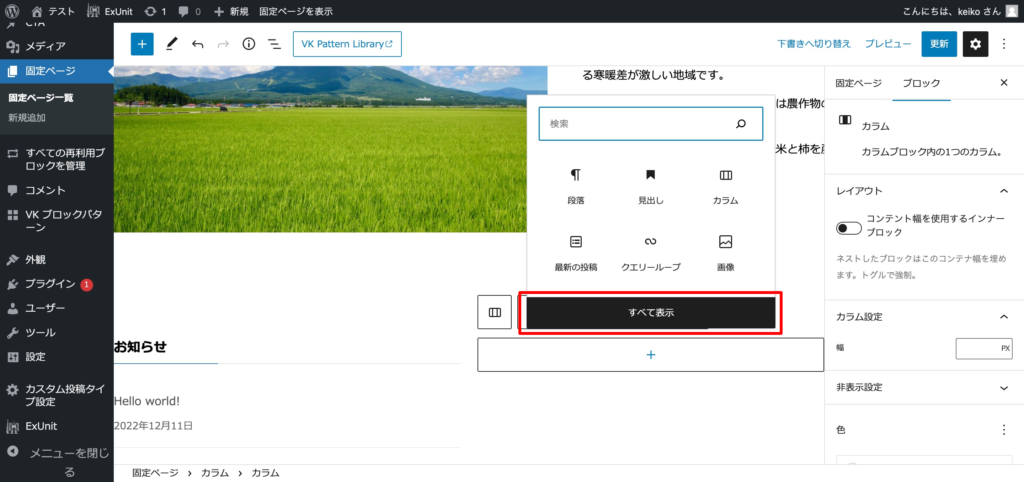The height and width of the screenshot is (482, 1024).
Task: Change the PX width unit
Action: point(1006,349)
